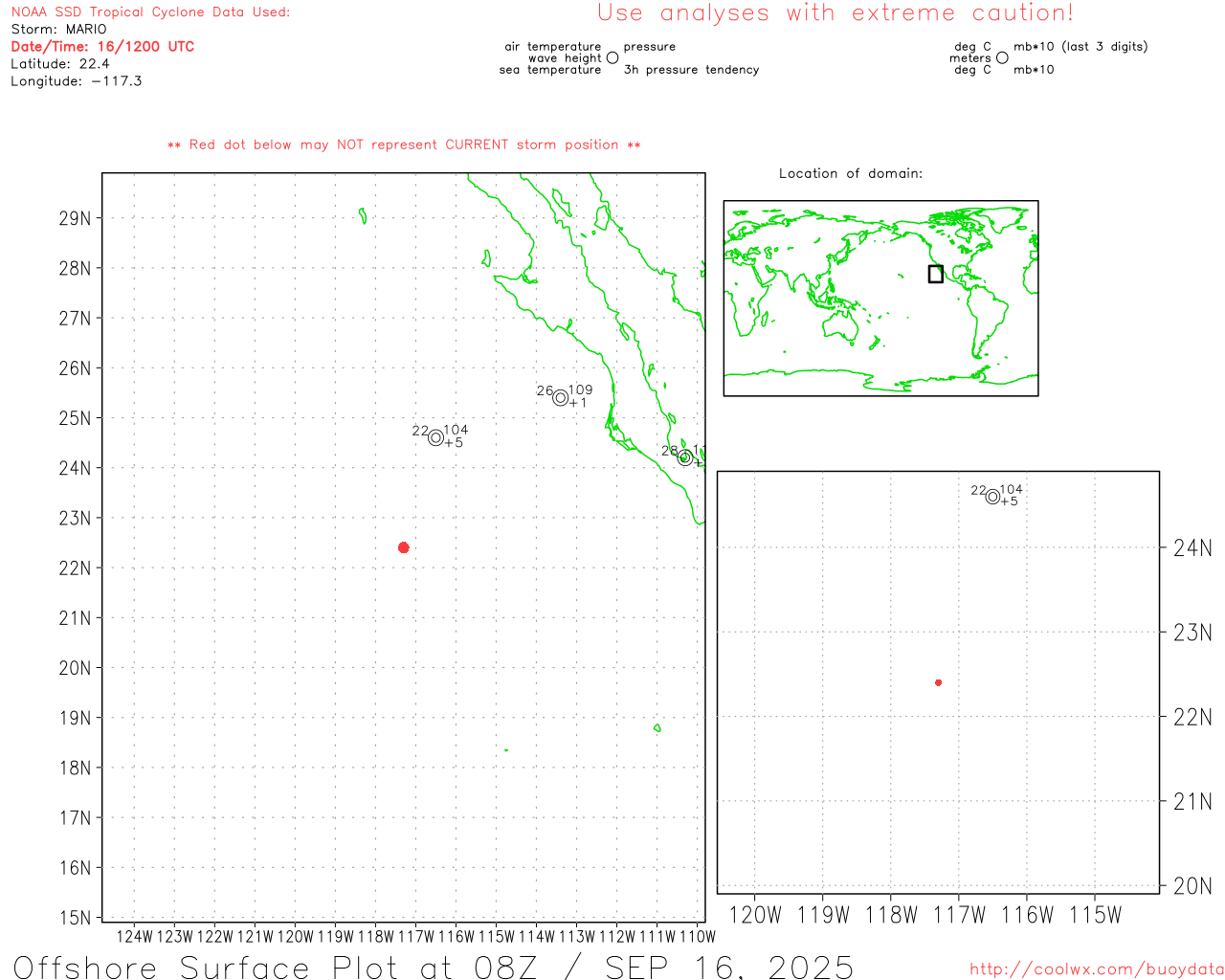Click the '117W' label under main map
Image resolution: width=1225 pixels, height=980 pixels.
coord(416,937)
